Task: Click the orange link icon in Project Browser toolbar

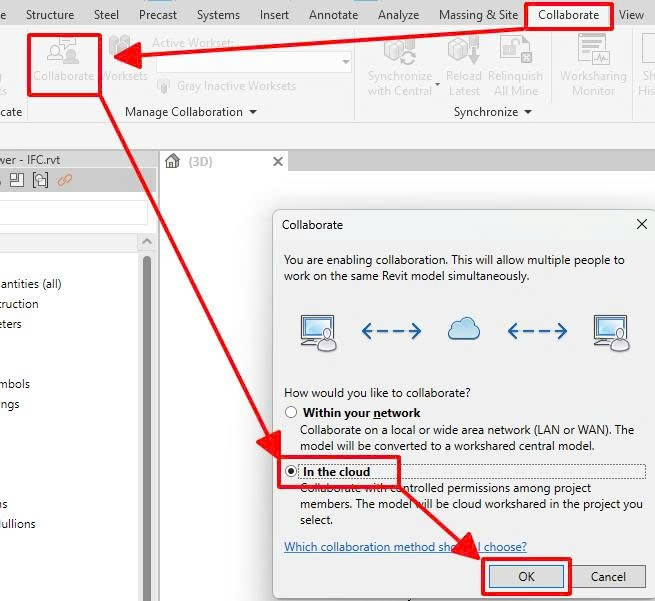Action: (x=65, y=180)
